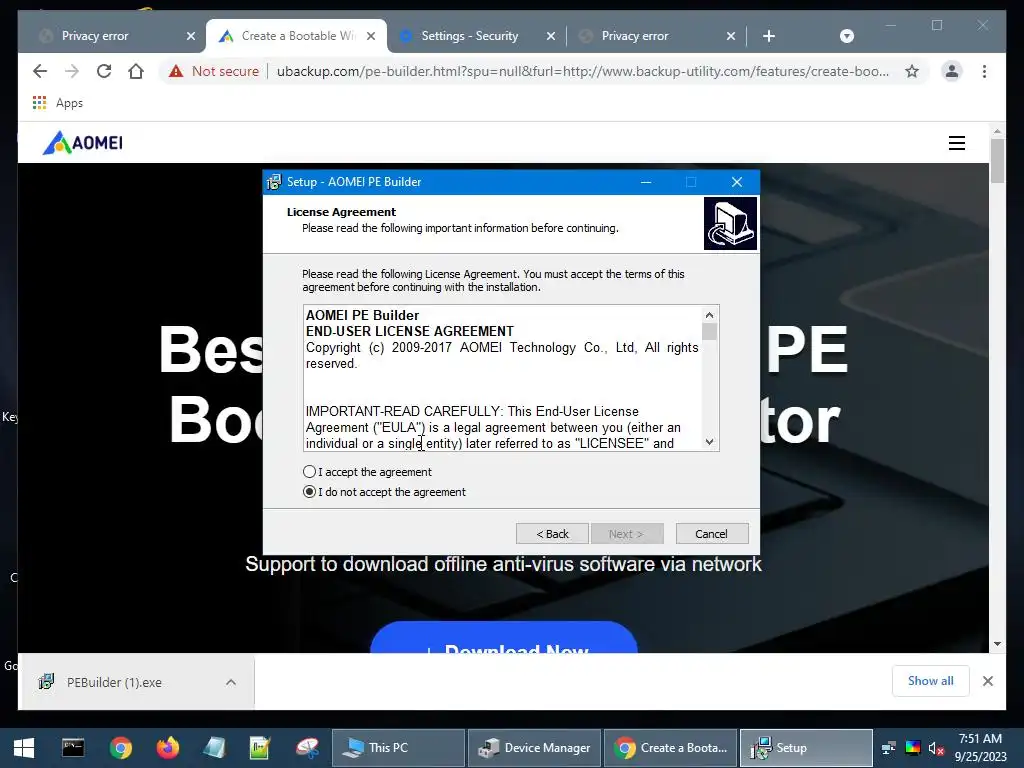The width and height of the screenshot is (1024, 768).
Task: Open the Snipping Tool taskbar icon
Action: [x=307, y=748]
